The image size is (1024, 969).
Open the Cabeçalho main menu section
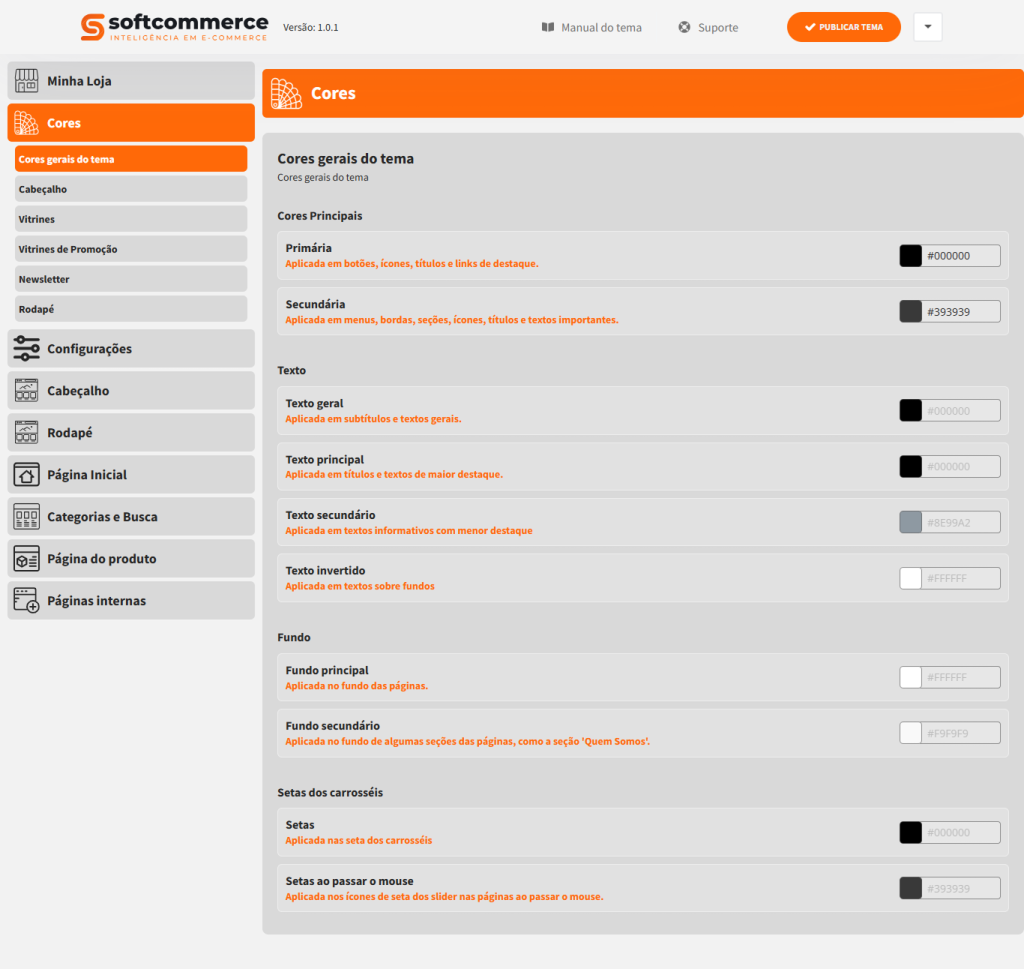coord(131,390)
